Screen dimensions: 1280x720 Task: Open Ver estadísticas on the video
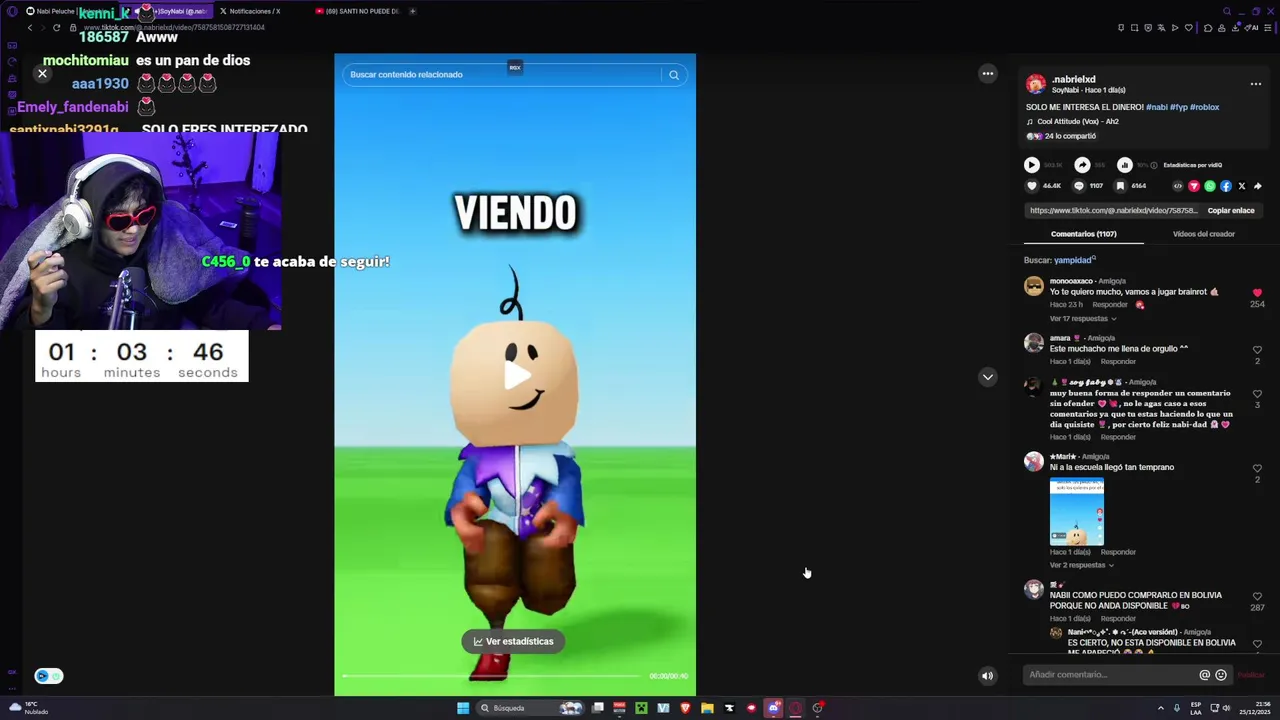click(x=513, y=642)
